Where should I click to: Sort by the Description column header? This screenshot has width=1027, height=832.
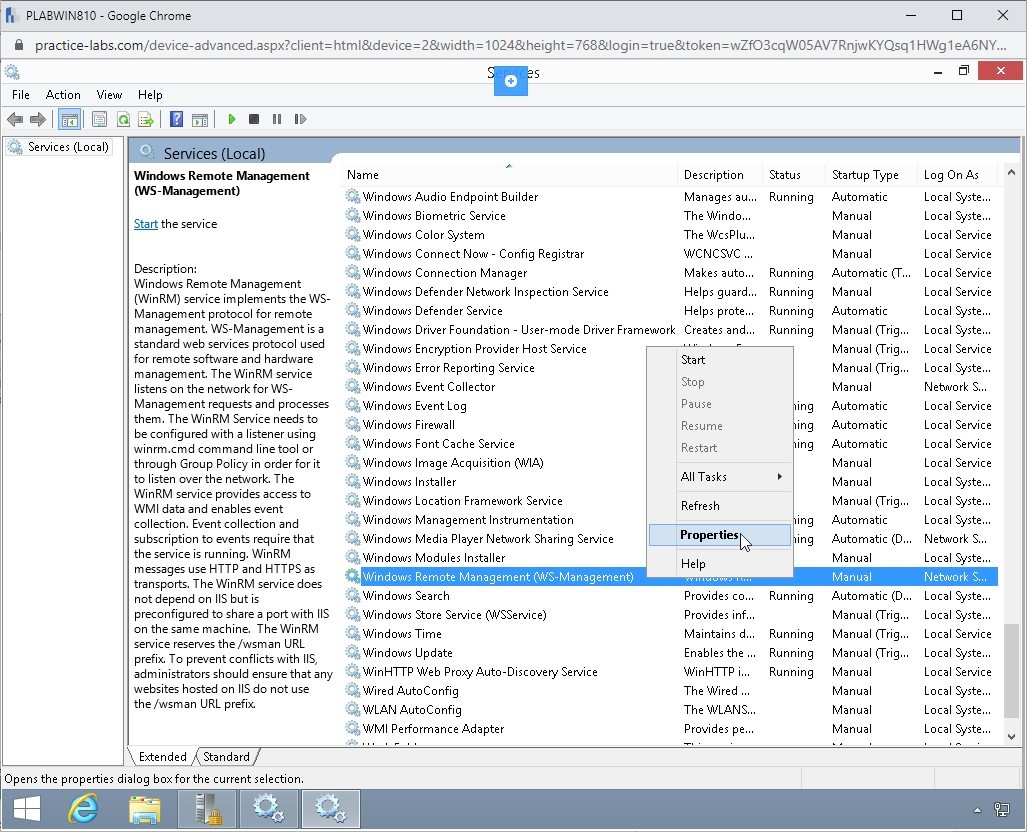[x=720, y=175]
